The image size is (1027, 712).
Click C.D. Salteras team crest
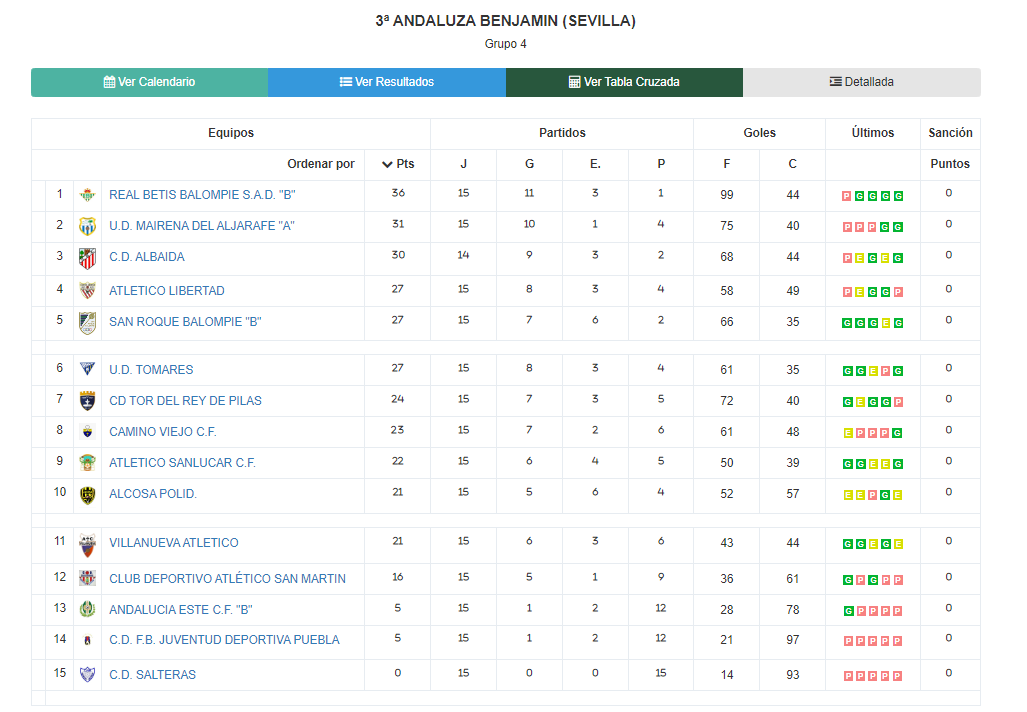point(87,674)
